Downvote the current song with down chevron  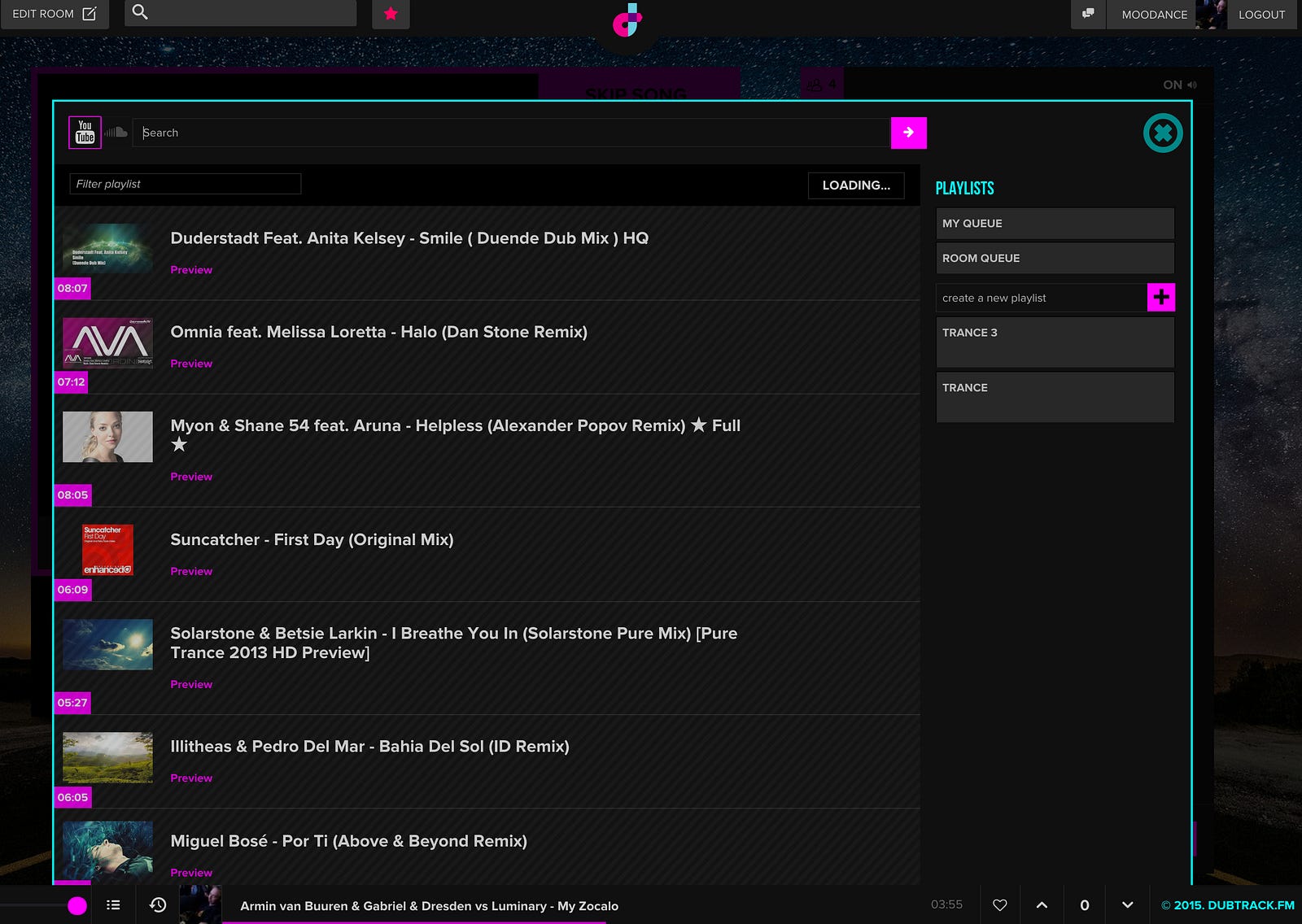click(x=1127, y=905)
